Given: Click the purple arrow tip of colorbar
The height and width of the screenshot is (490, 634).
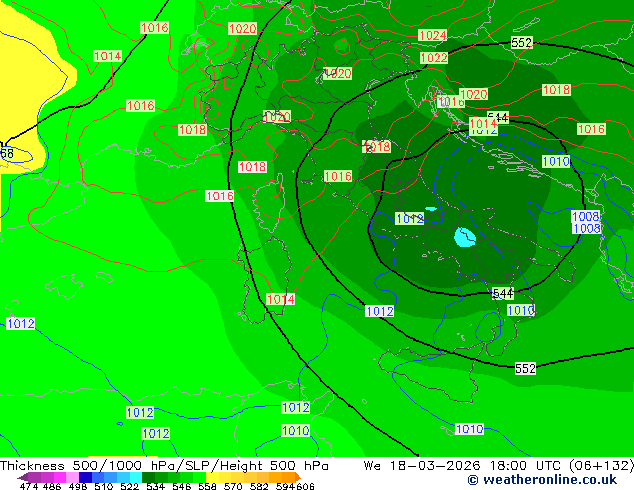Looking at the screenshot, I should point(22,477).
